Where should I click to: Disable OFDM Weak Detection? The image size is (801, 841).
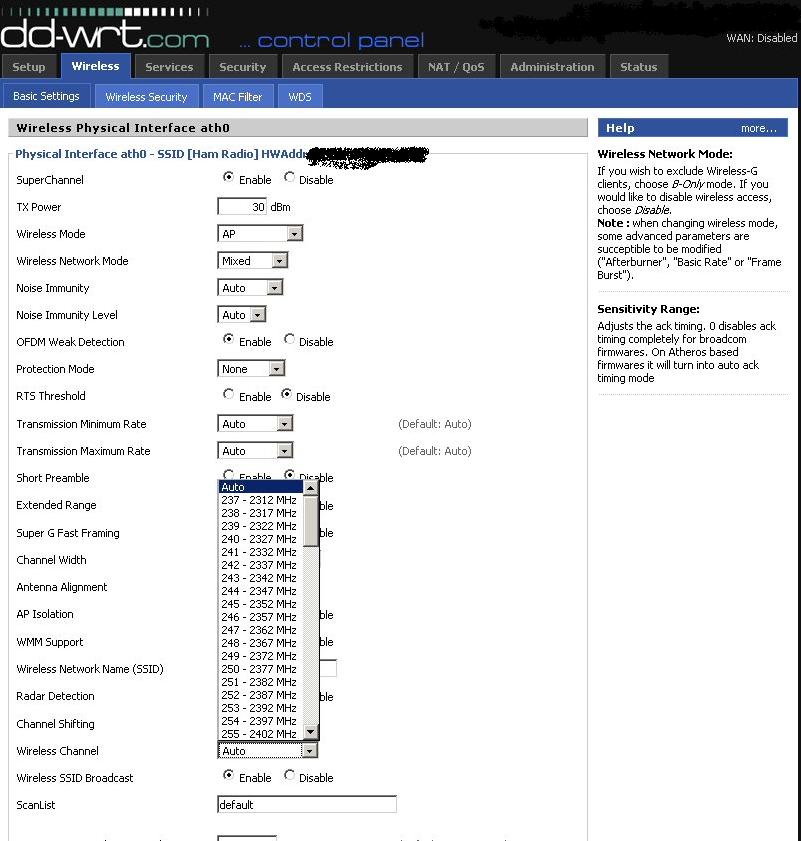(290, 340)
